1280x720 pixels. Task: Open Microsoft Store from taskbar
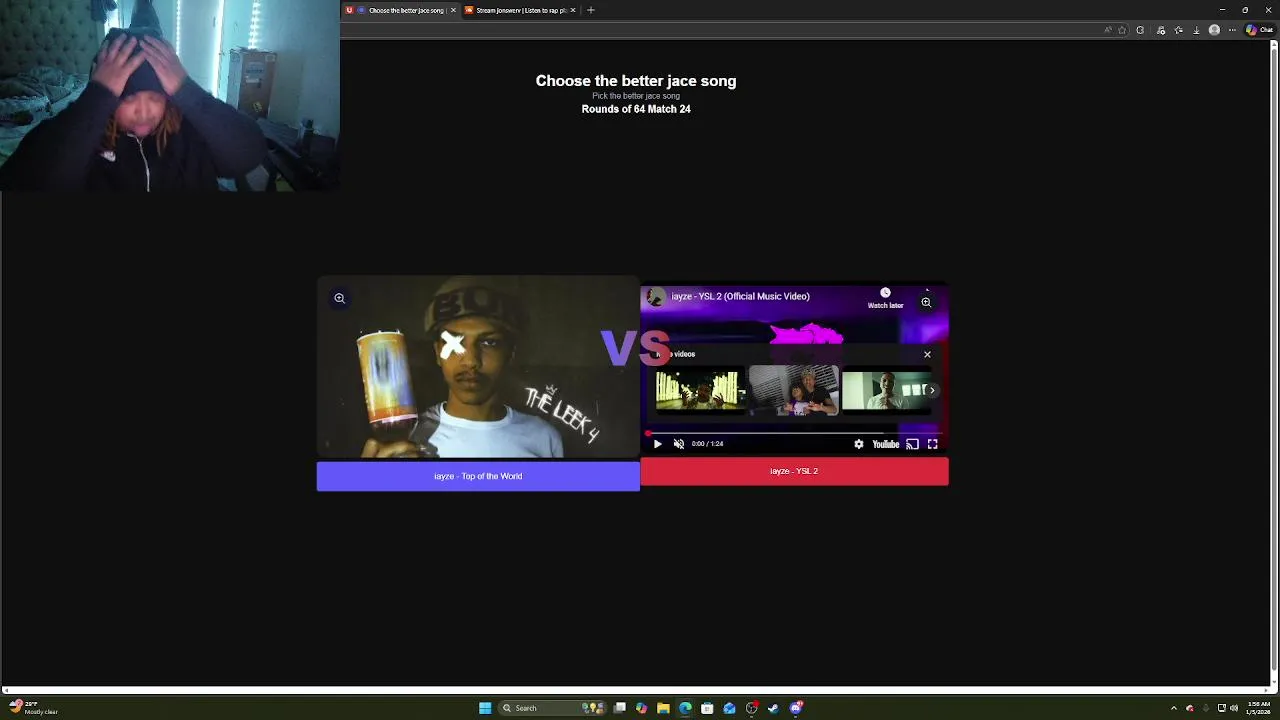(707, 708)
